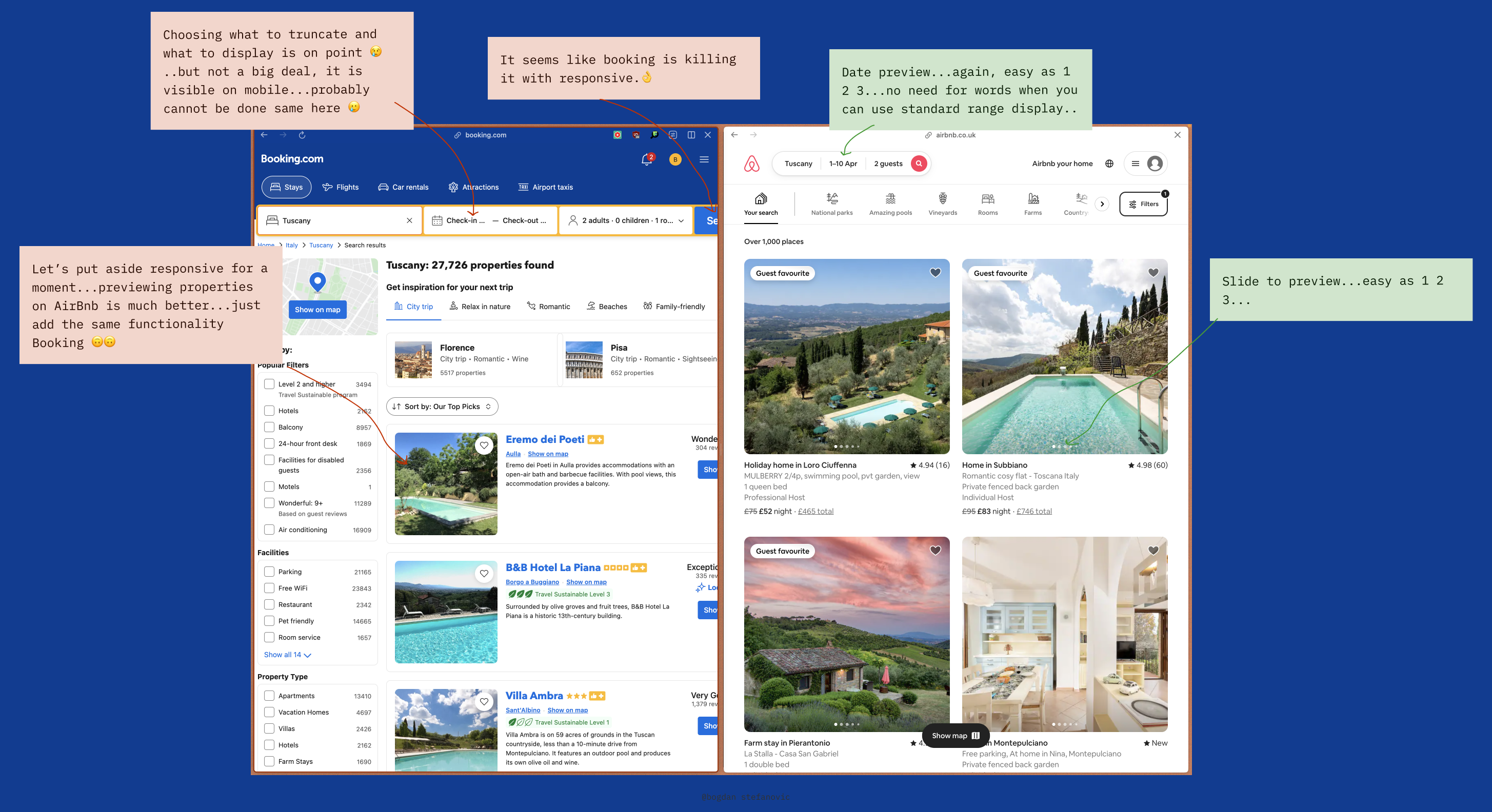The height and width of the screenshot is (812, 1492).
Task: Clear Tuscany destination with X icon
Action: (409, 220)
